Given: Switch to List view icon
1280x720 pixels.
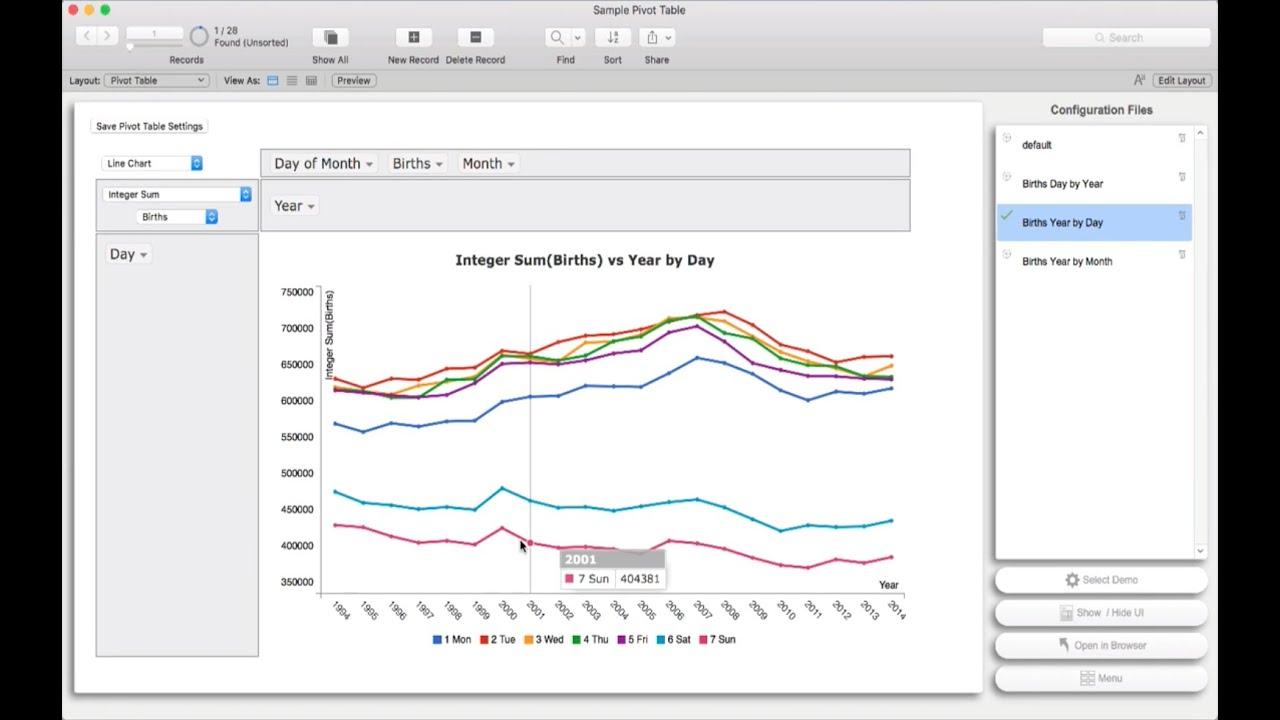Looking at the screenshot, I should coord(292,80).
